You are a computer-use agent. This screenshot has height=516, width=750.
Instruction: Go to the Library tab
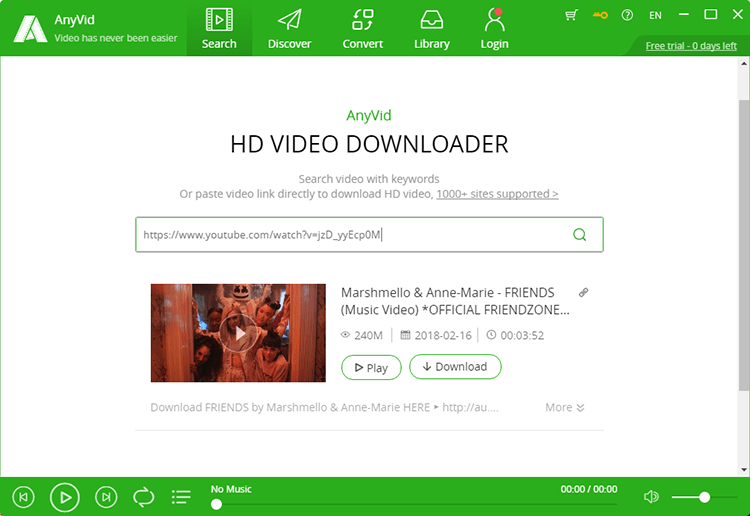[431, 28]
